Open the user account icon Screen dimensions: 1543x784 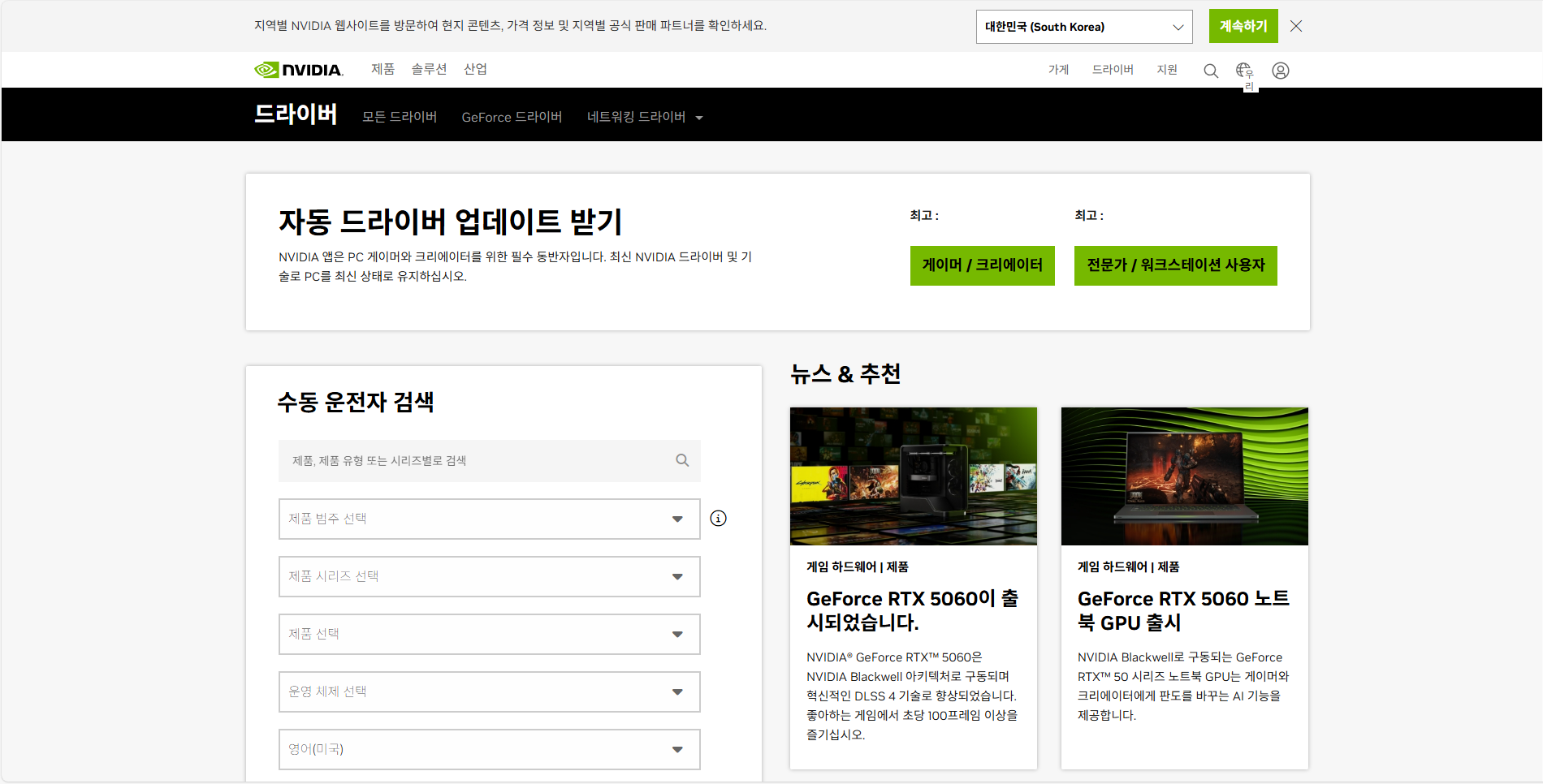tap(1281, 71)
